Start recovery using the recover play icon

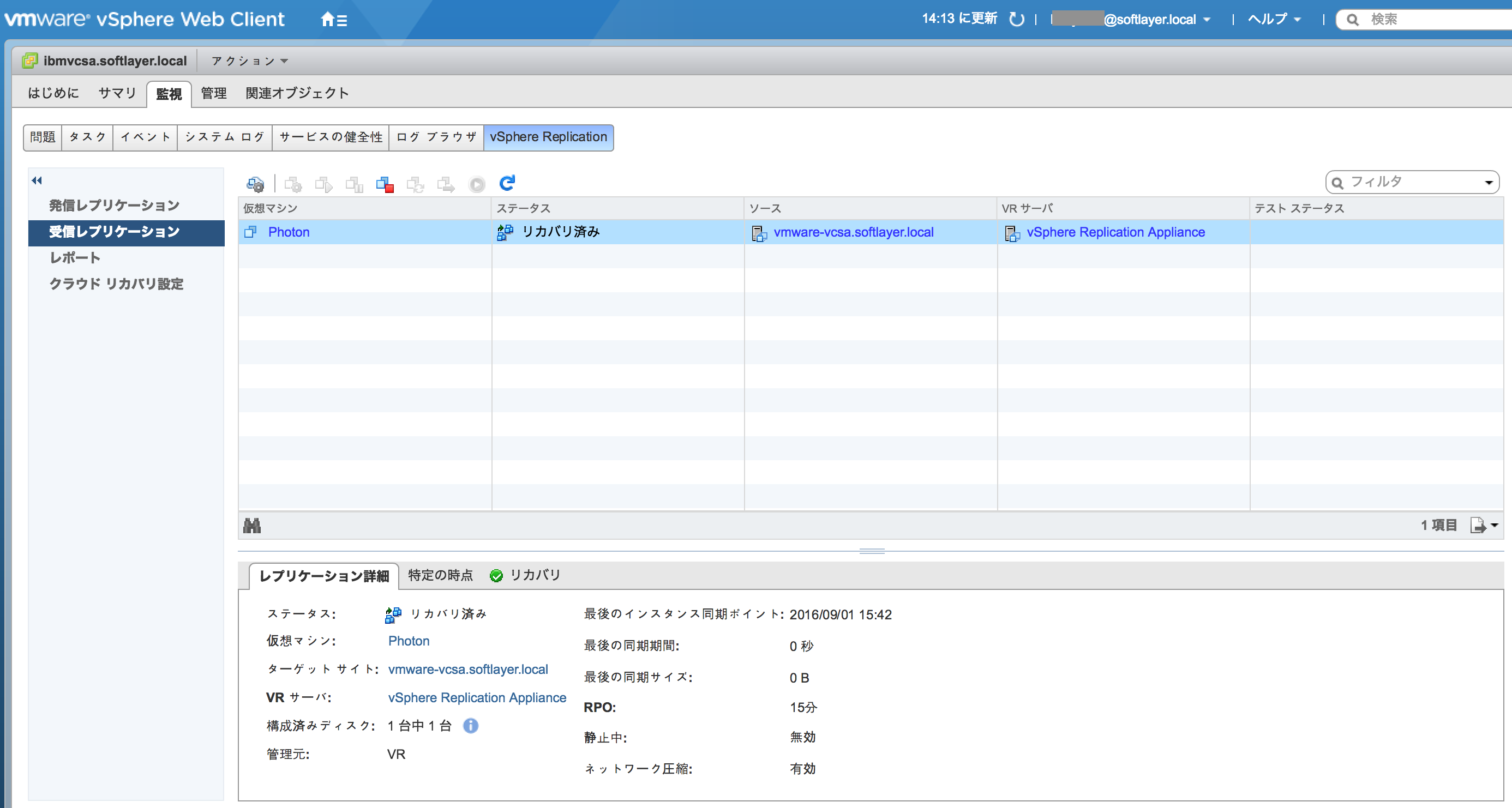[477, 184]
